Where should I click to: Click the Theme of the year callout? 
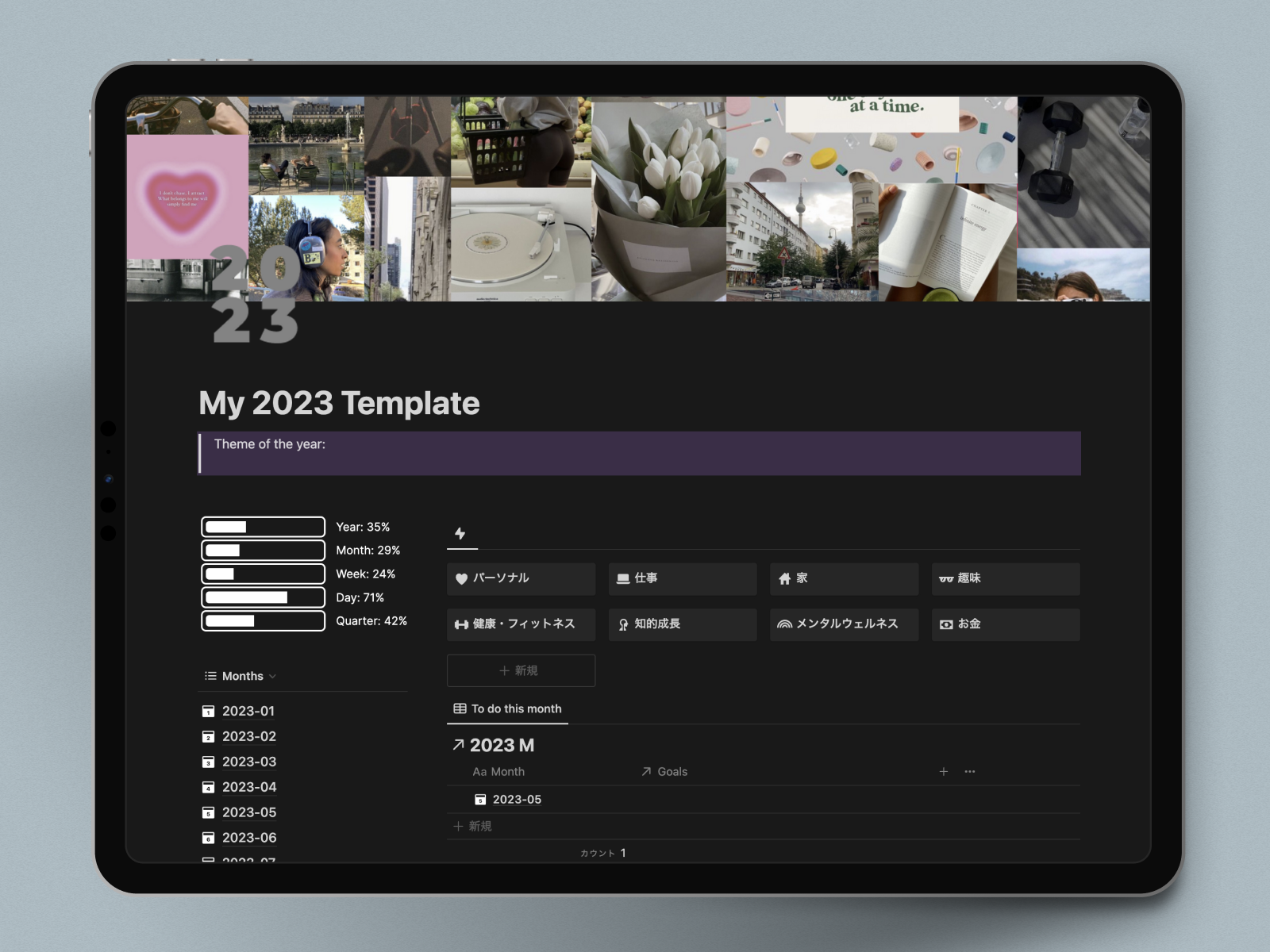[x=639, y=453]
